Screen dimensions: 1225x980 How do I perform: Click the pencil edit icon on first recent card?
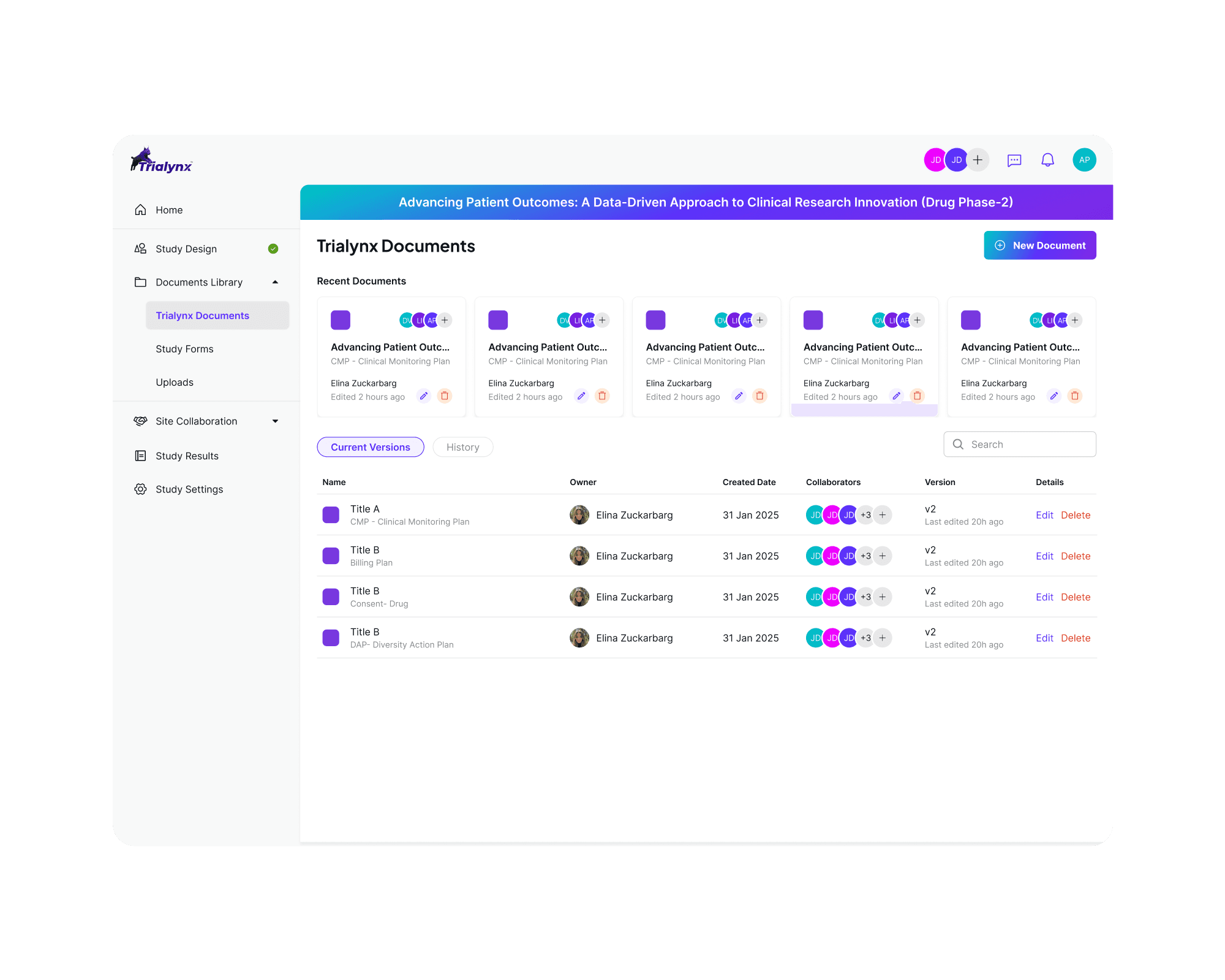point(423,396)
